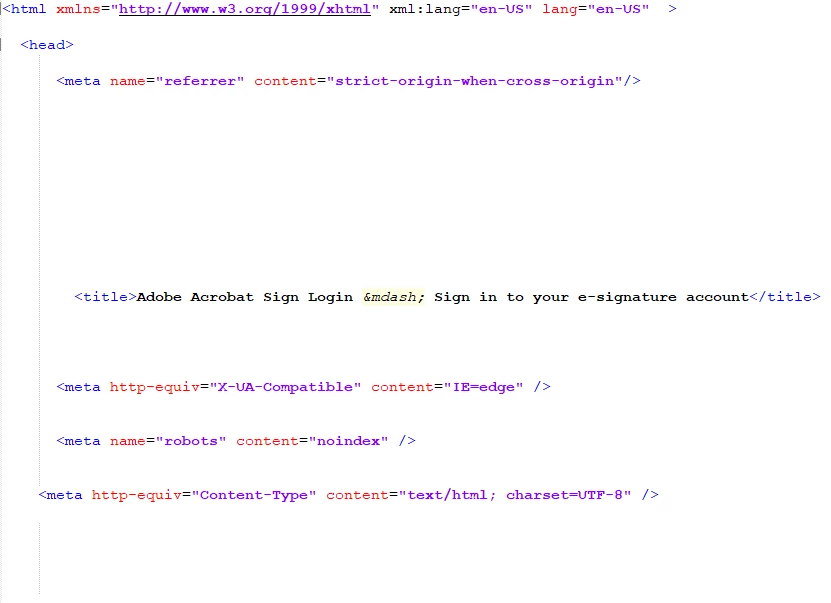Select the xmlns attribute name
The width and height of the screenshot is (831, 603).
(x=78, y=9)
